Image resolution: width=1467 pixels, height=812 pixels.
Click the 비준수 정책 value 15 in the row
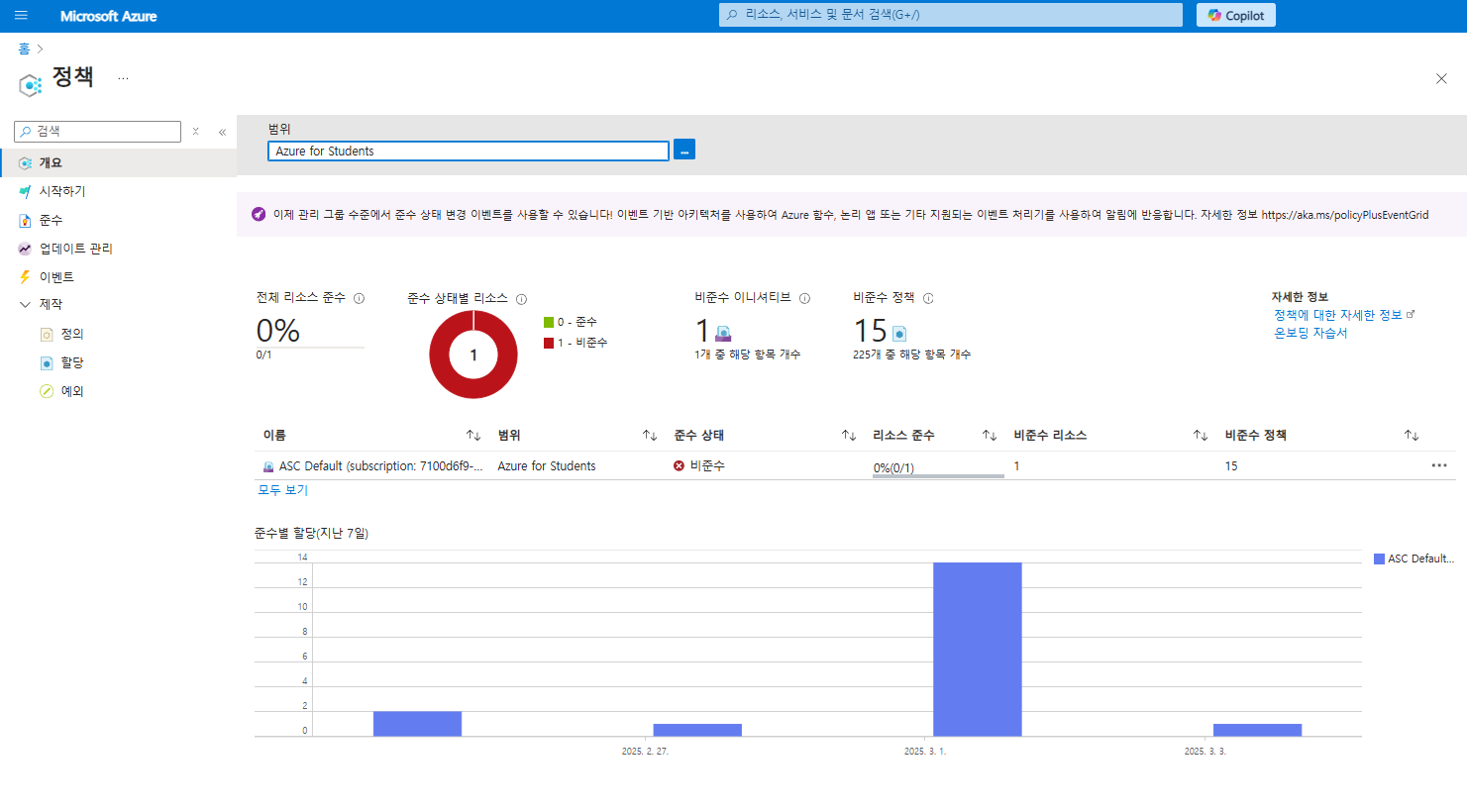(x=1231, y=466)
